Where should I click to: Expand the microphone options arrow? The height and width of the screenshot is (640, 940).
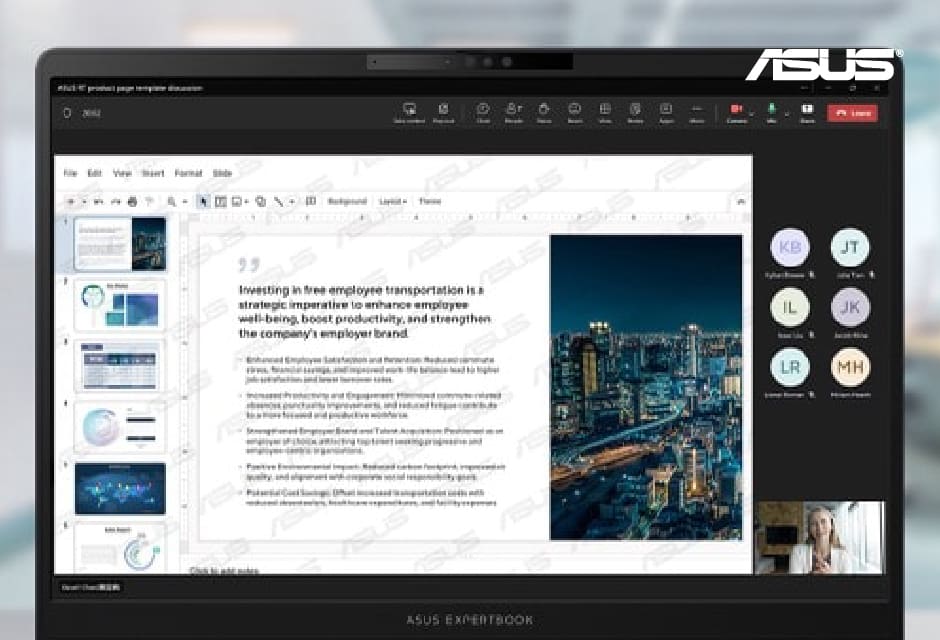[786, 113]
